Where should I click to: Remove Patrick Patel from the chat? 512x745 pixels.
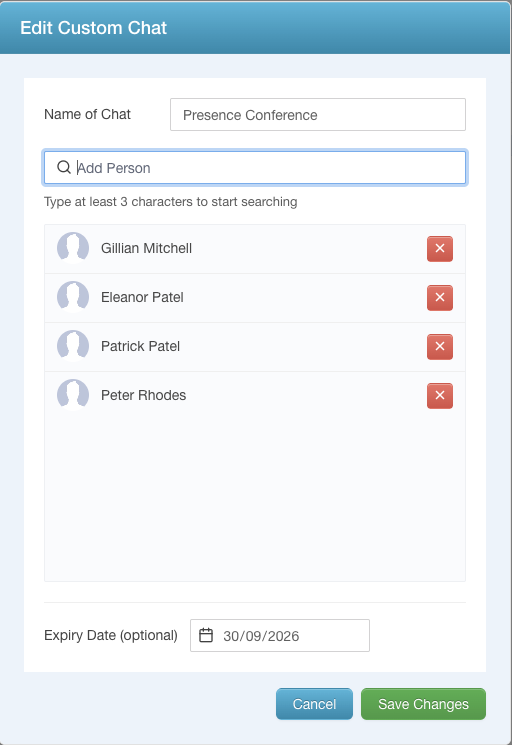pos(439,346)
